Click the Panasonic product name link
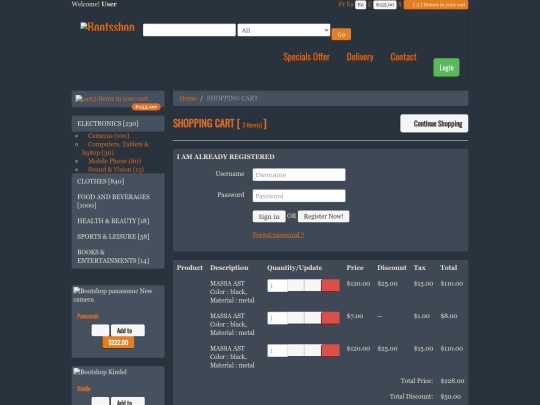The height and width of the screenshot is (405, 540). point(88,316)
